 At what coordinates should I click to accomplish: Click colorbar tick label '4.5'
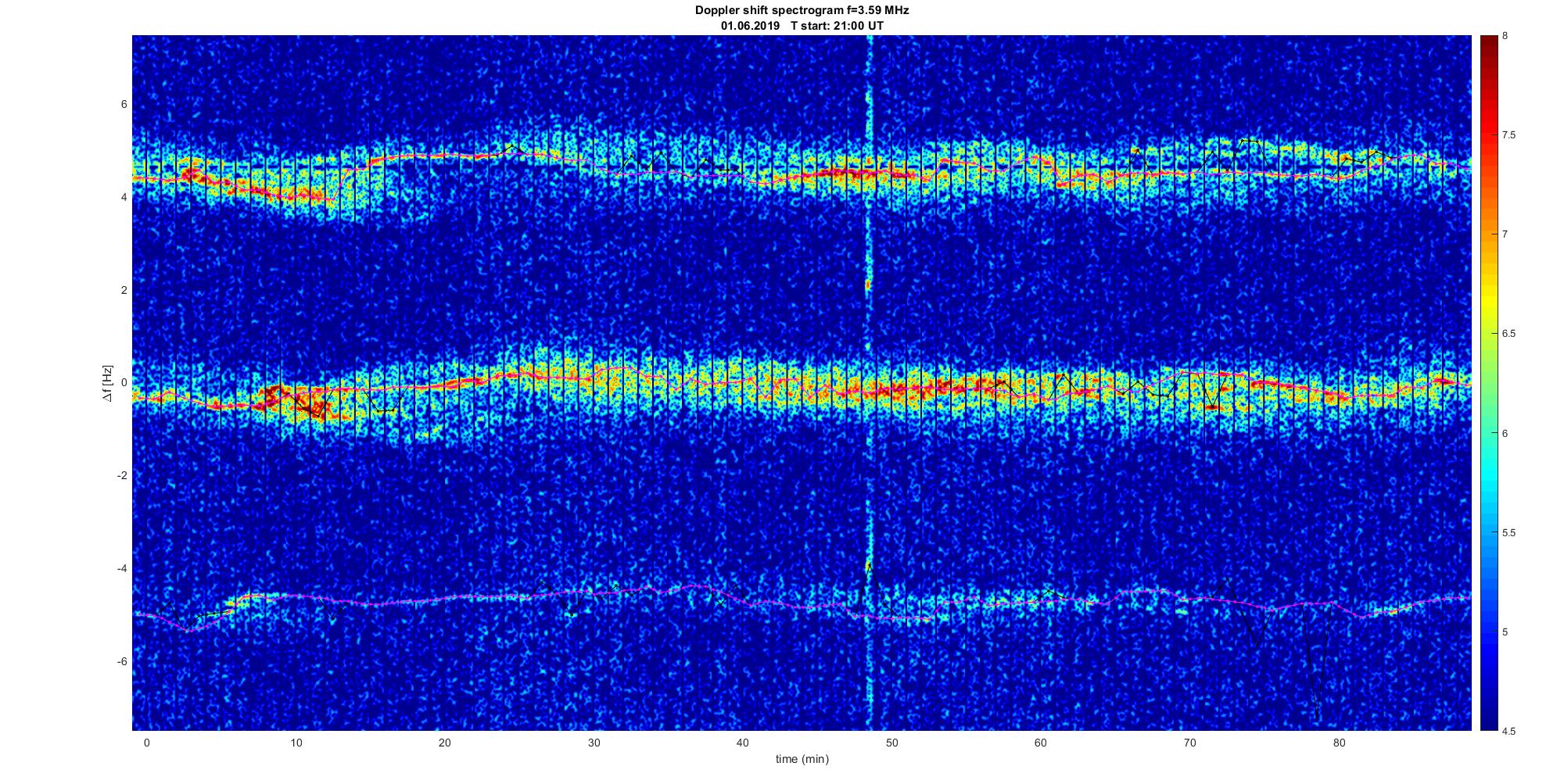1509,732
